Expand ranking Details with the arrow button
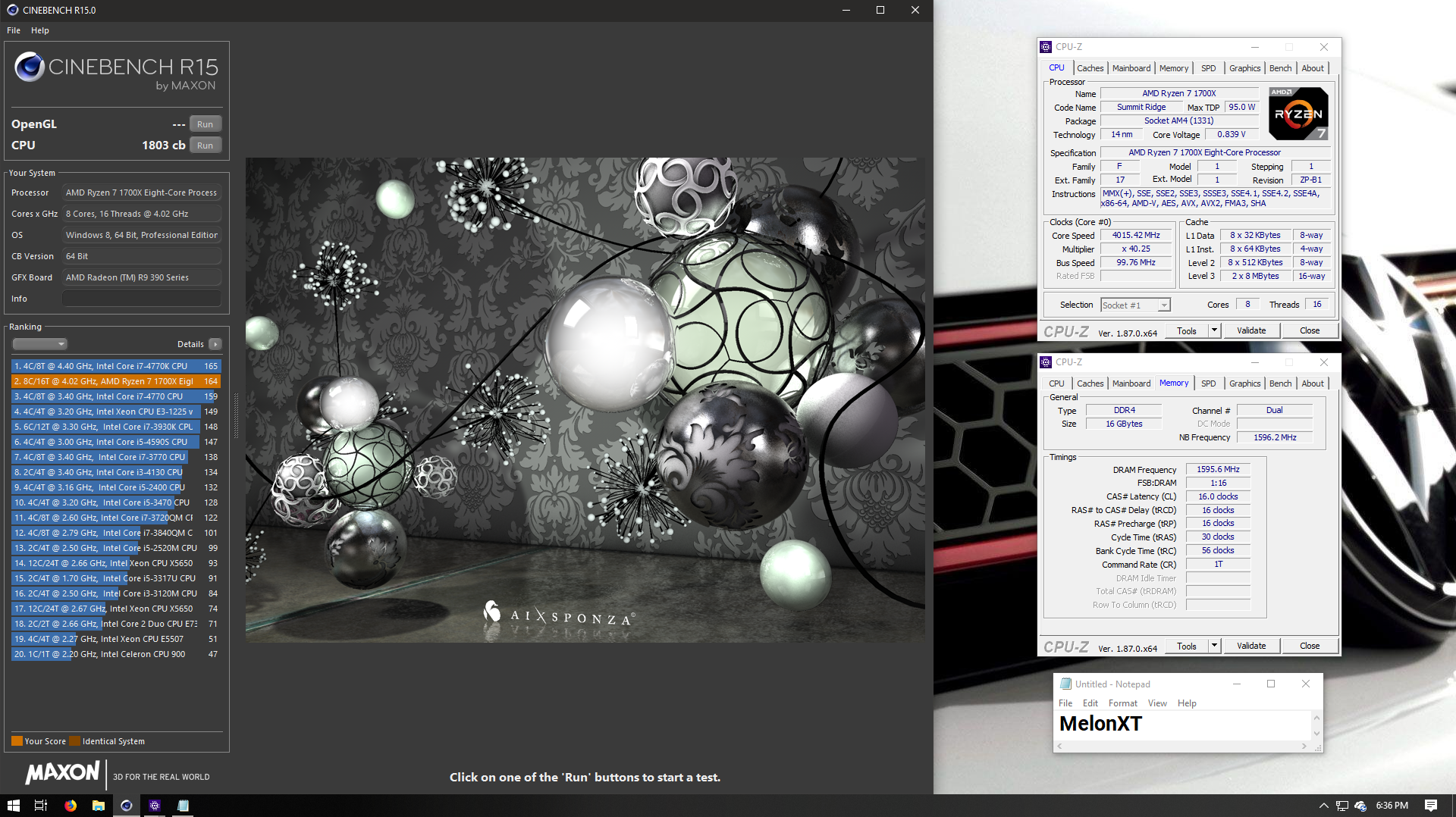Viewport: 1456px width, 817px height. coord(215,344)
